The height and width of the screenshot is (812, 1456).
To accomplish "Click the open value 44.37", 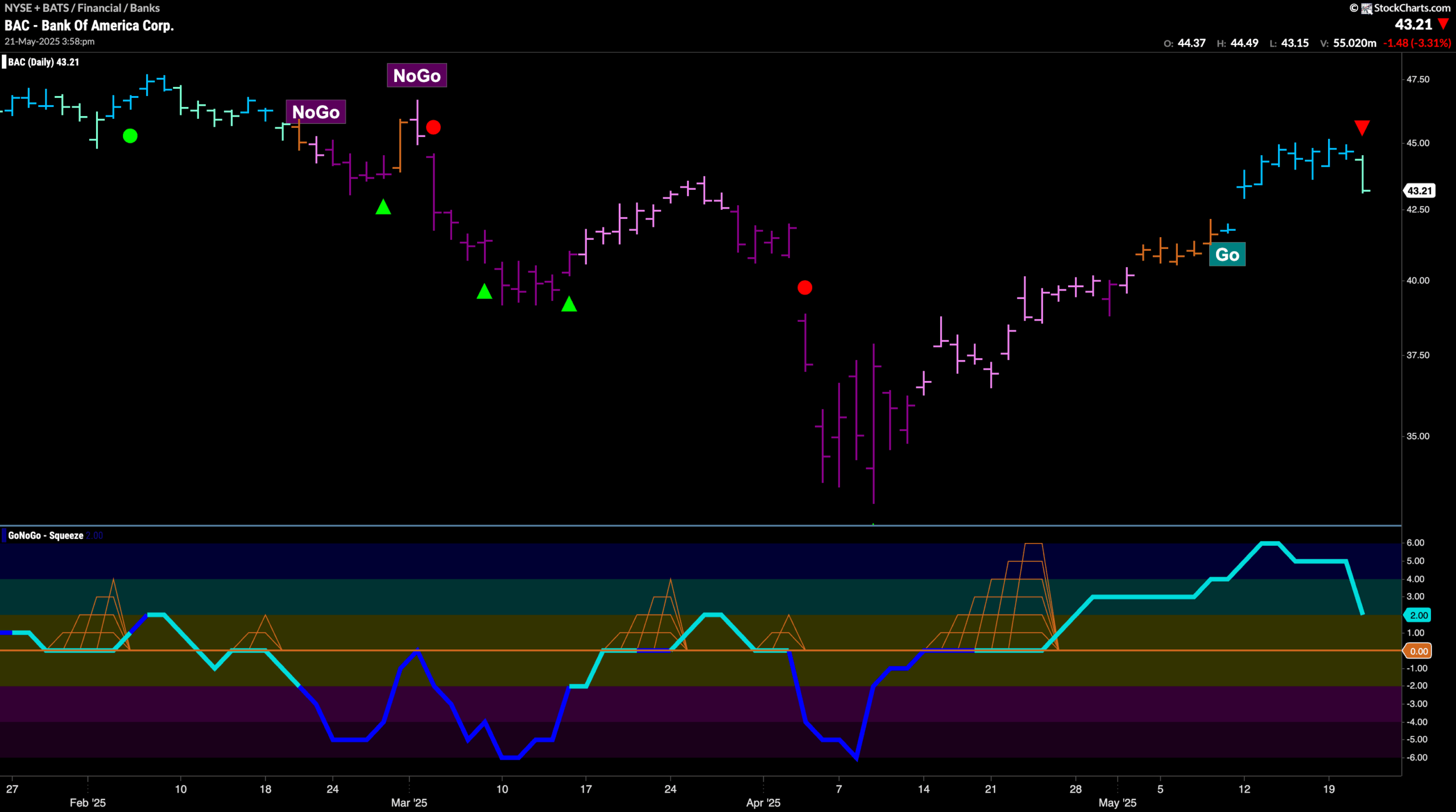I will [1192, 43].
